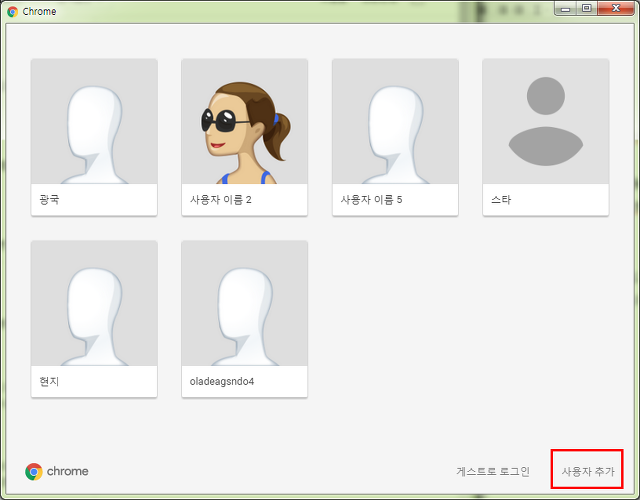
Task: Click the 사용자 이름 2 name label
Action: (220, 200)
